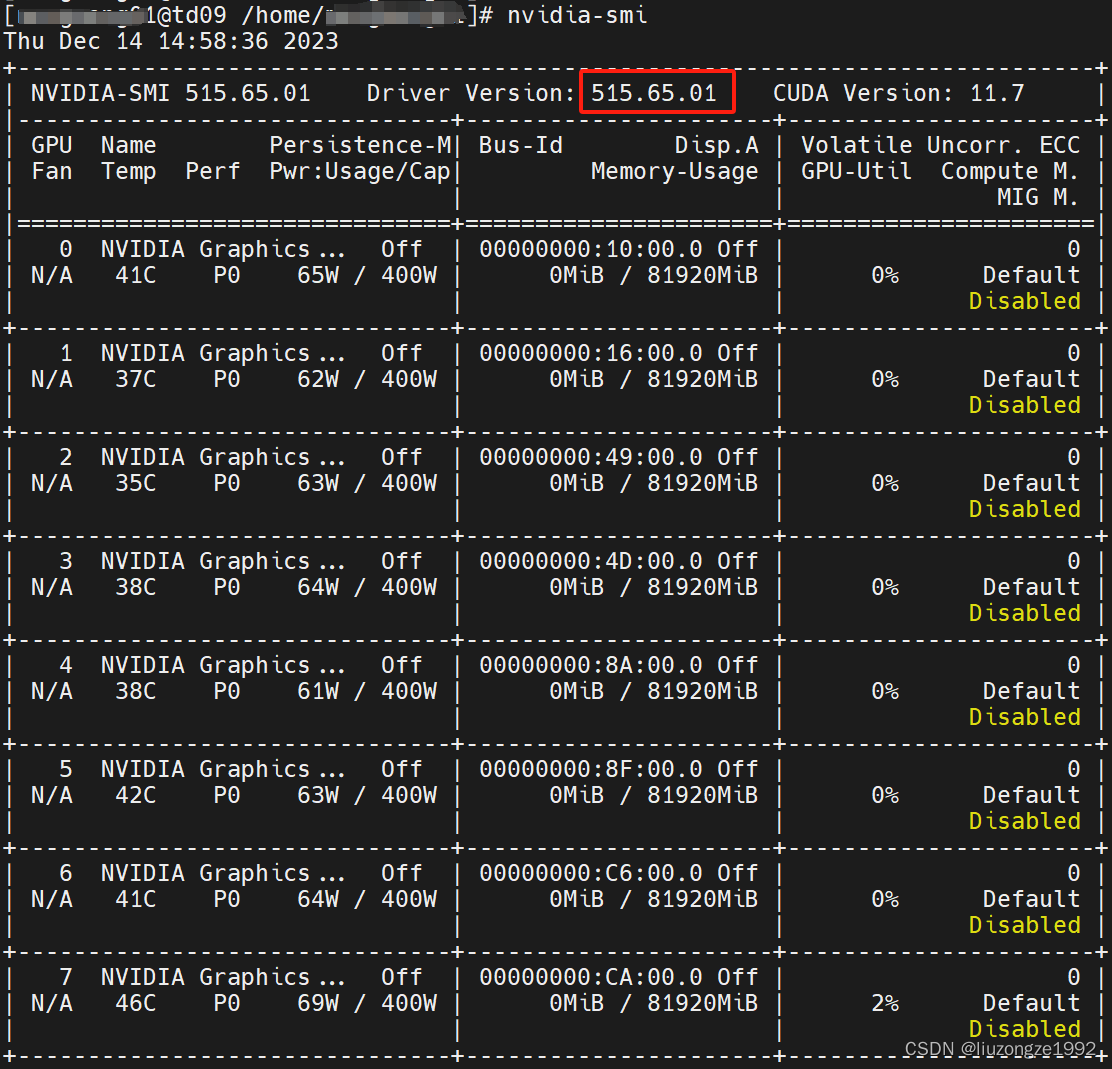
Task: Select the GPU-Util column header
Action: pos(856,170)
